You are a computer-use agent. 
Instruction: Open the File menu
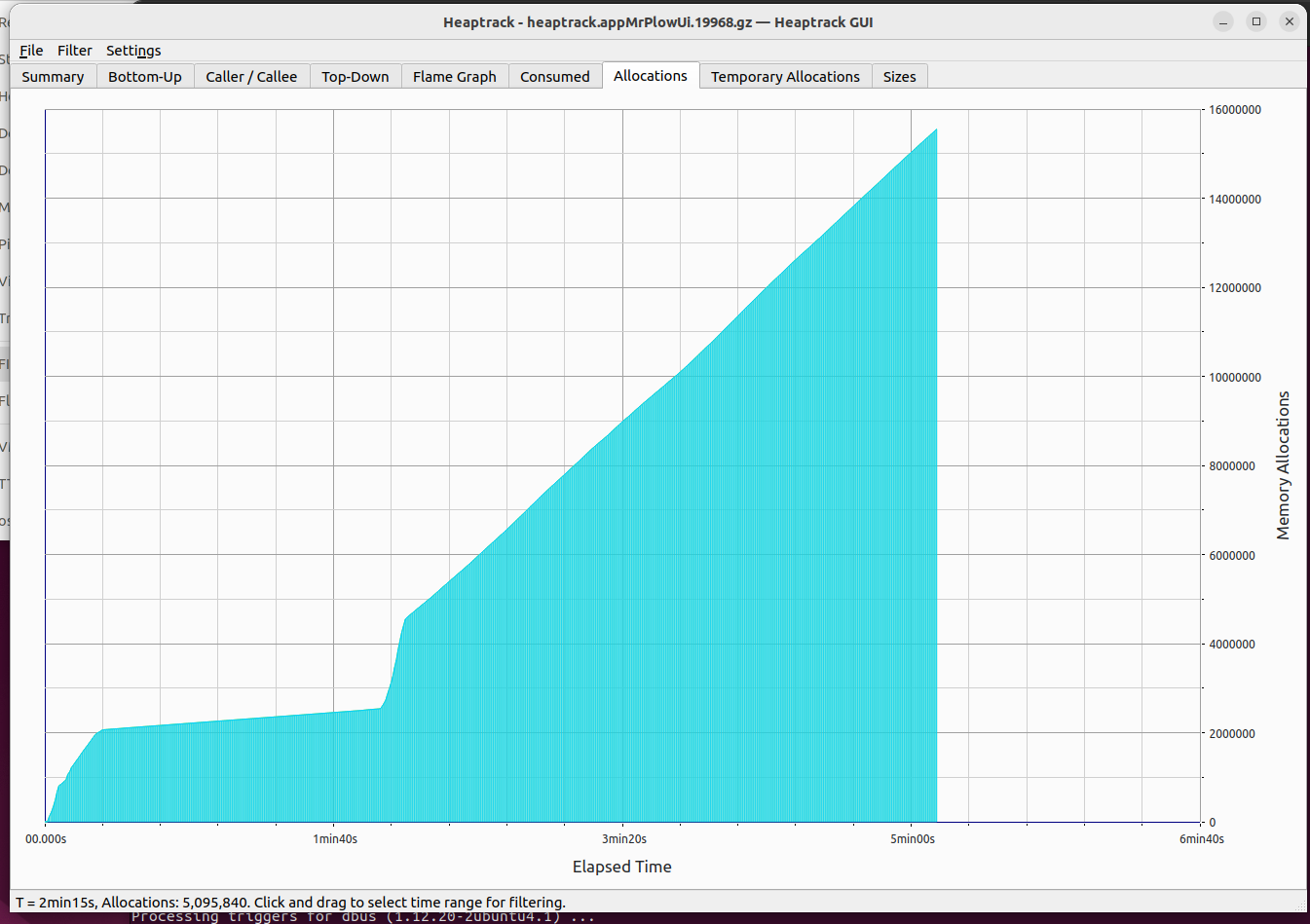coord(31,51)
